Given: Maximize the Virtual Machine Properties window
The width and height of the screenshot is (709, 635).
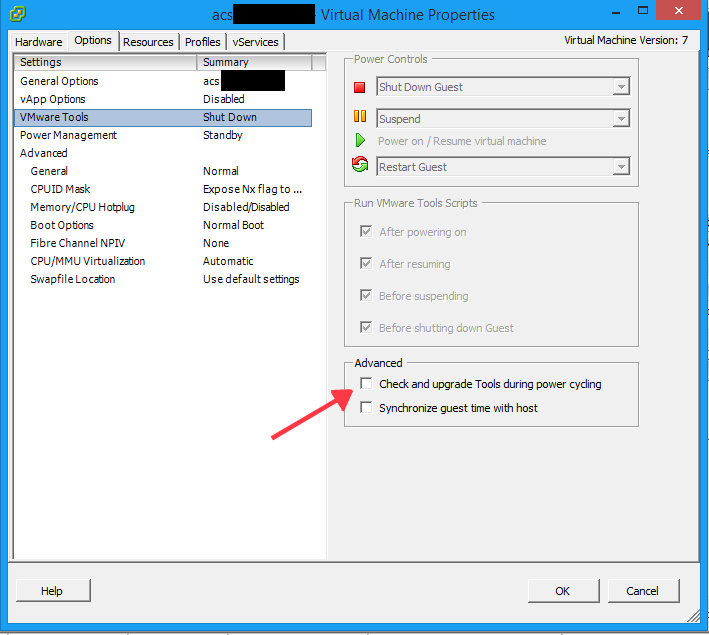Looking at the screenshot, I should 643,11.
